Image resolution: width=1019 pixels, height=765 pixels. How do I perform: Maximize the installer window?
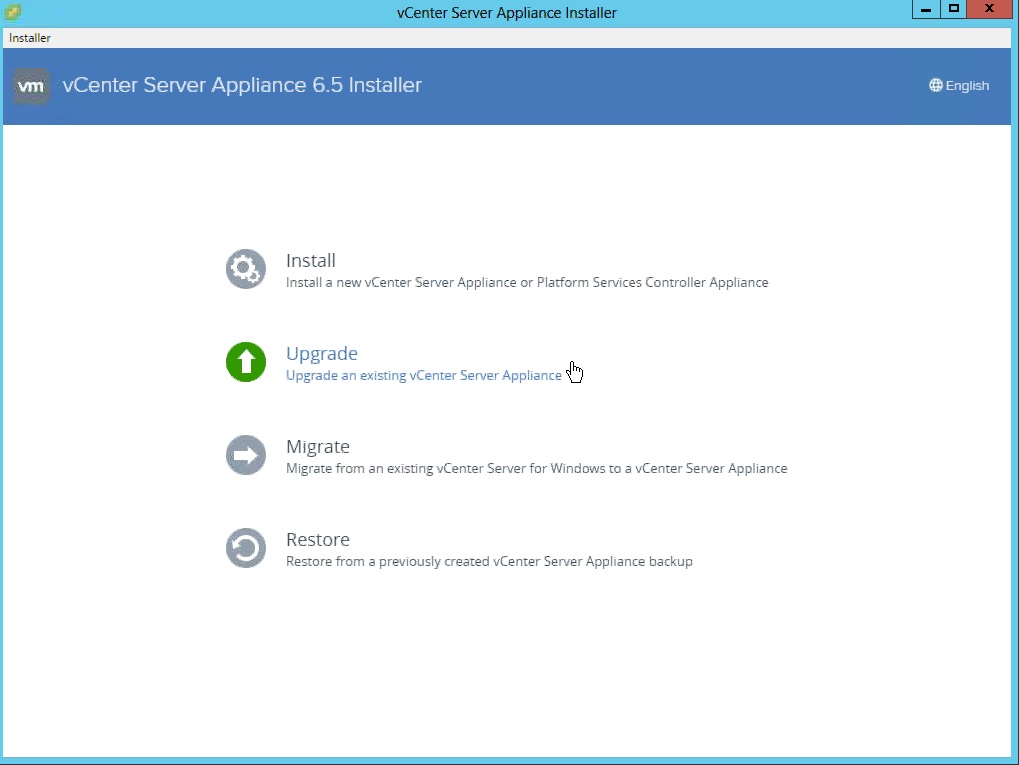click(953, 10)
